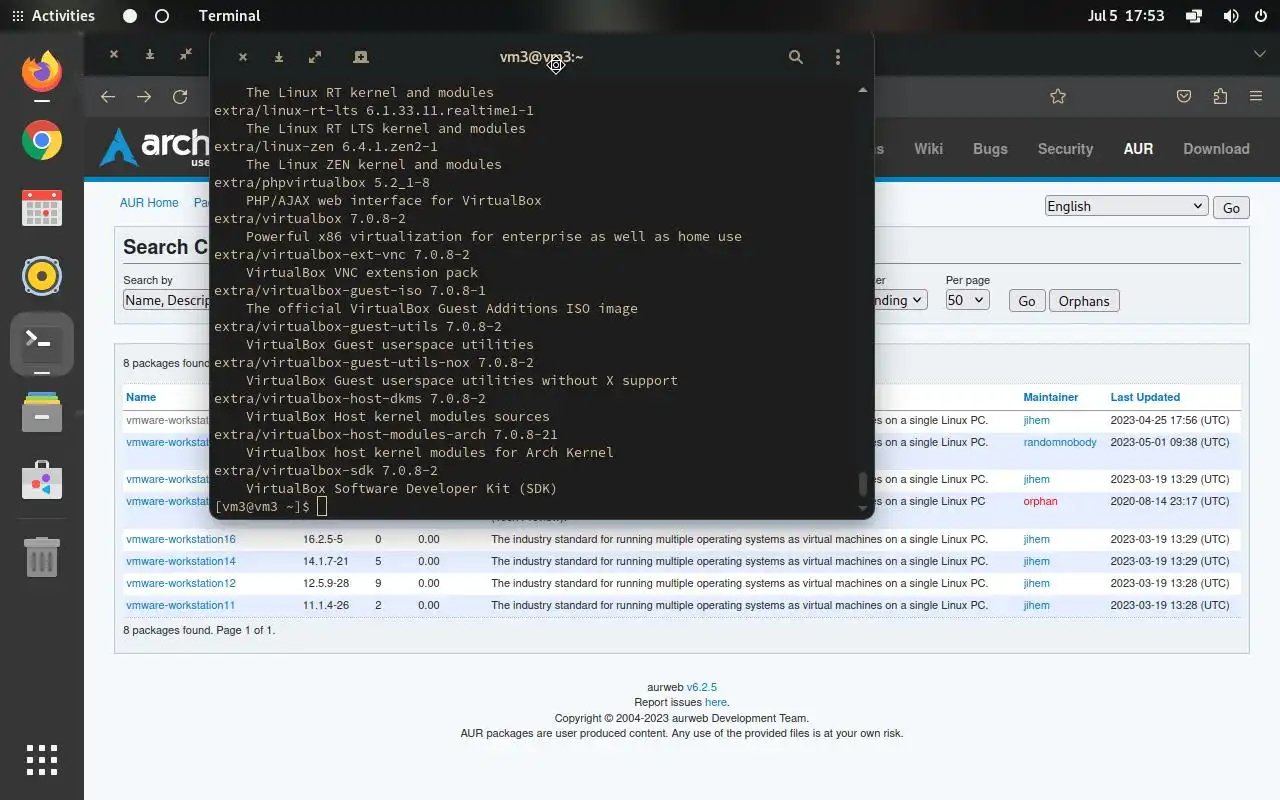The width and height of the screenshot is (1280, 800).
Task: Click the Go button beside the language dropdown
Action: 1231,208
